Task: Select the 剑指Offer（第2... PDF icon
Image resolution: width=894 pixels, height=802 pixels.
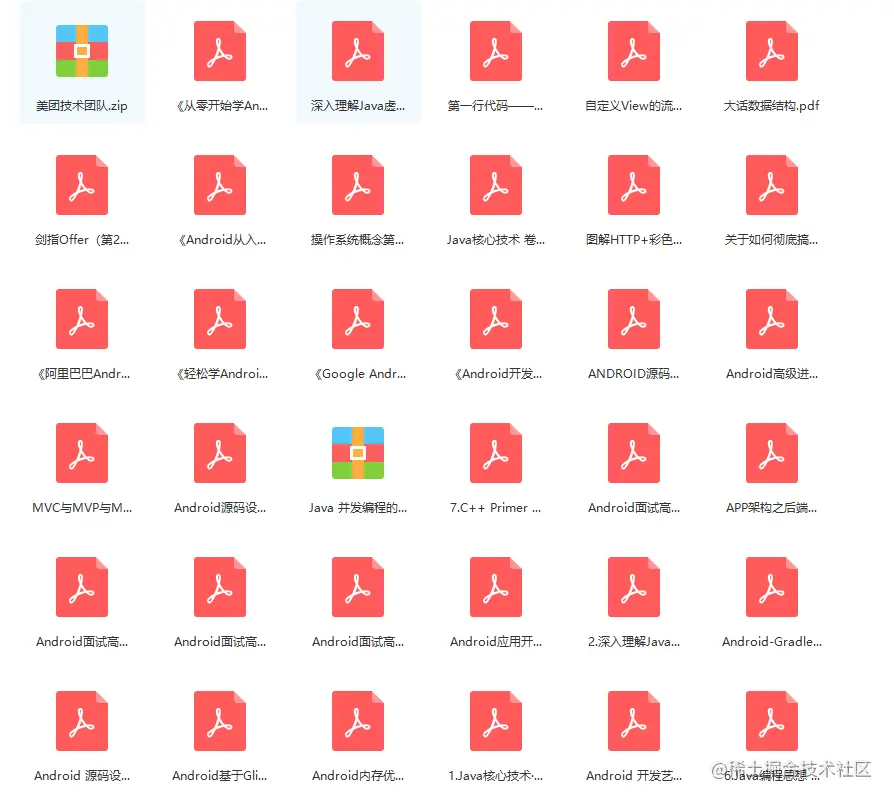Action: (82, 185)
